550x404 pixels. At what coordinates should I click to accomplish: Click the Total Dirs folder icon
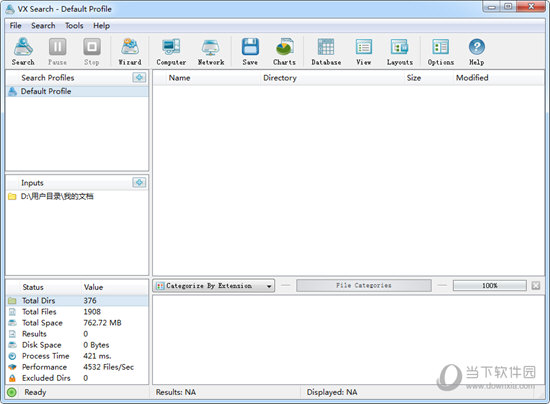click(12, 301)
